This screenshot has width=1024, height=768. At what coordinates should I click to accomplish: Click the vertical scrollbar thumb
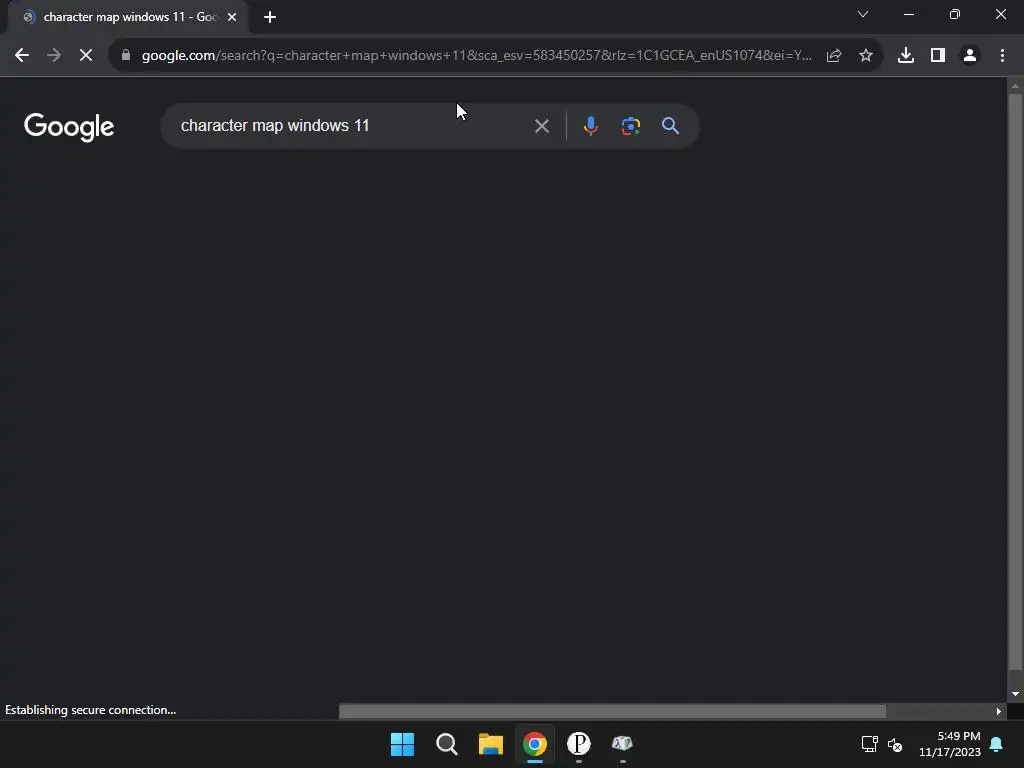(x=1015, y=382)
